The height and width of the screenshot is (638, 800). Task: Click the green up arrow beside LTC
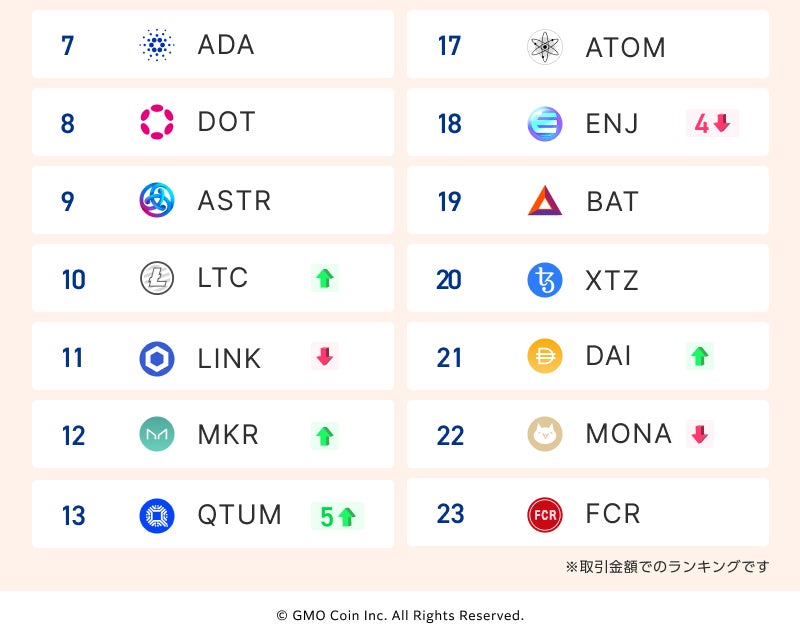(324, 278)
